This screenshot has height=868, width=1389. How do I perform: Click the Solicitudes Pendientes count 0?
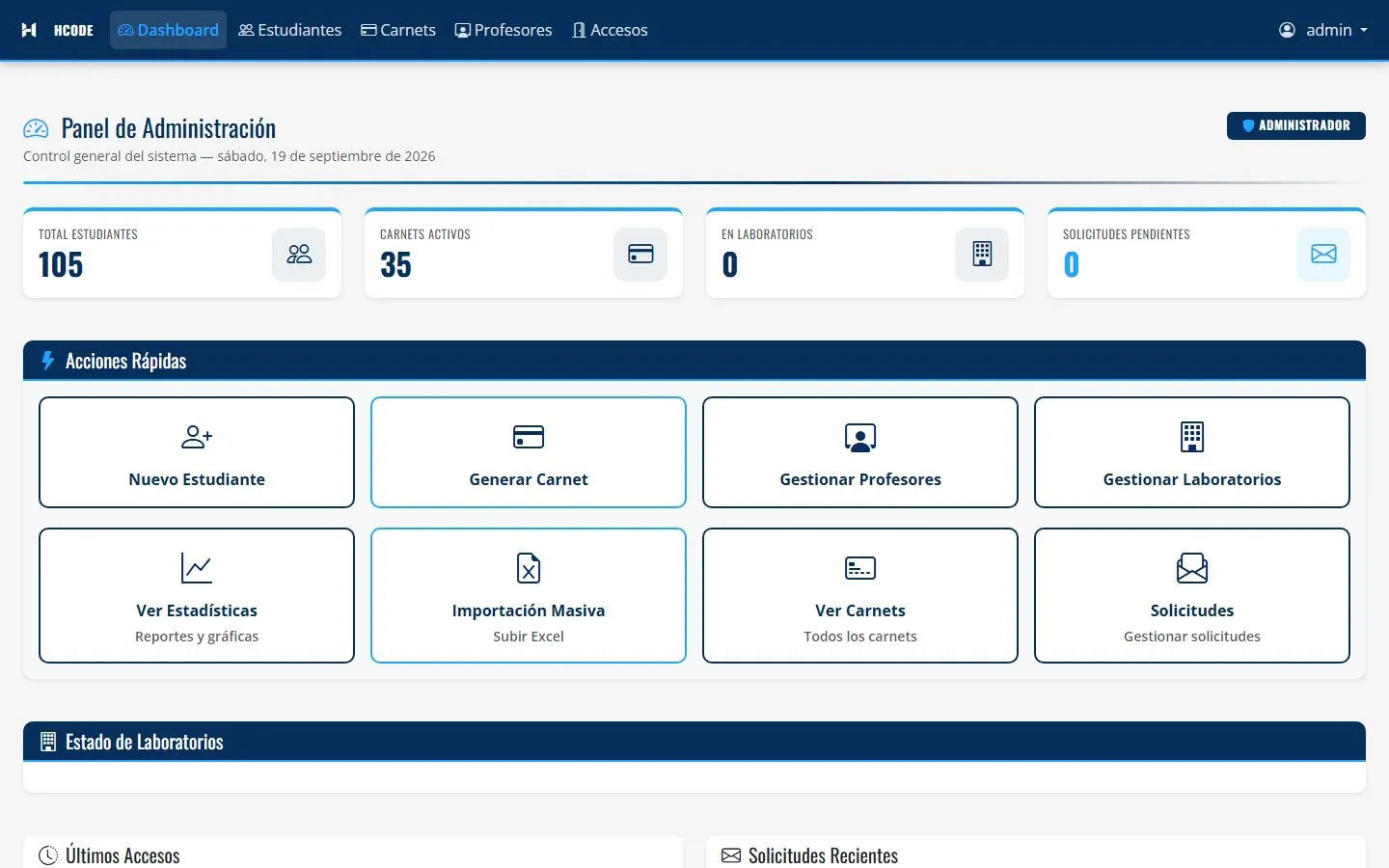pyautogui.click(x=1072, y=264)
